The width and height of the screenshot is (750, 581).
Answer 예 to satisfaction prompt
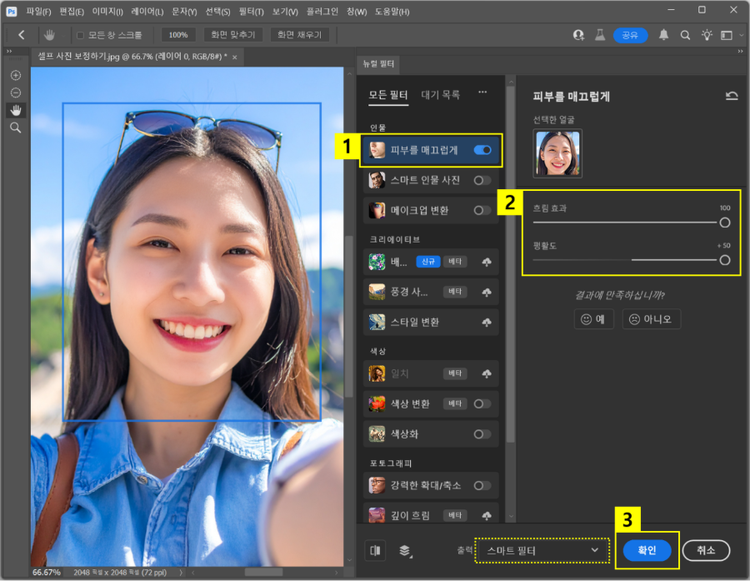coord(594,319)
